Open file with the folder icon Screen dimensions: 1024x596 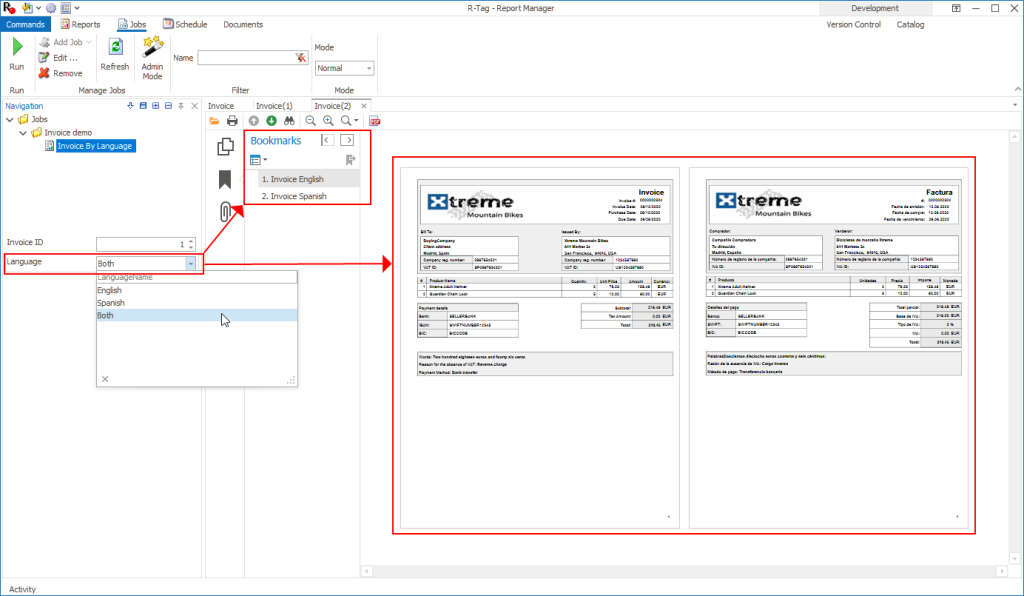tap(214, 121)
